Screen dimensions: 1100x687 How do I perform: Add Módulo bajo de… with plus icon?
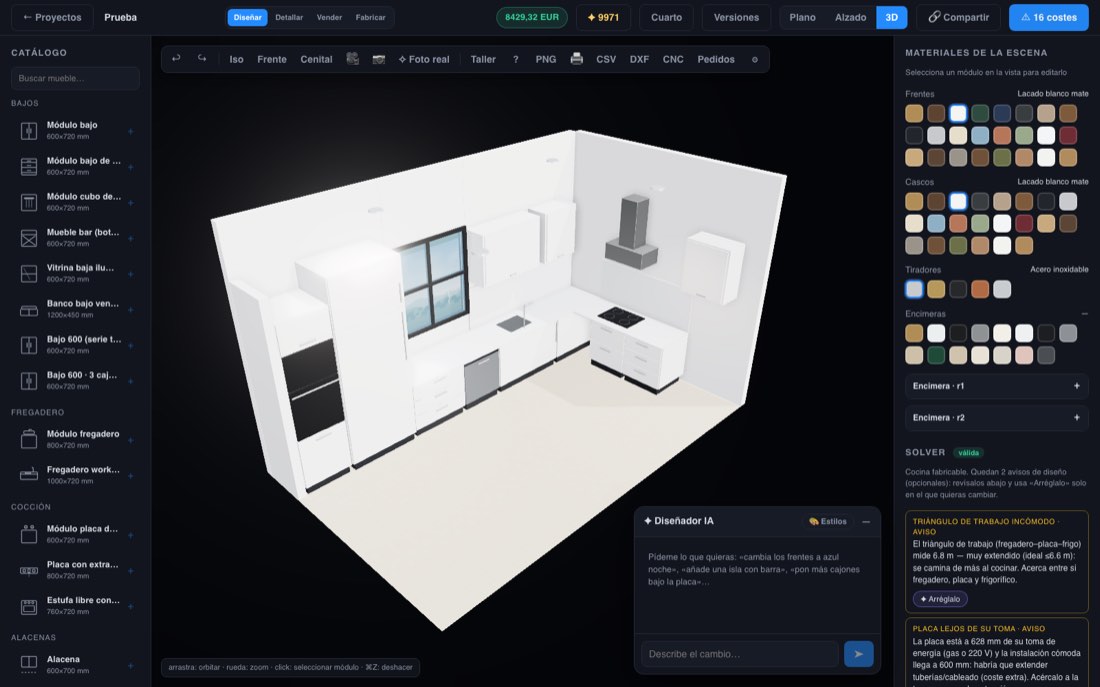point(130,167)
